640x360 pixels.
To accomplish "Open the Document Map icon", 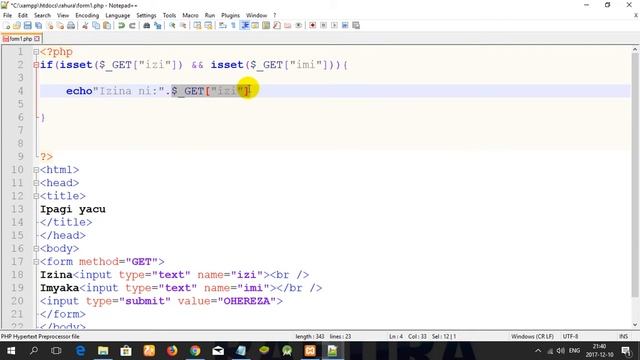I will pos(266,25).
